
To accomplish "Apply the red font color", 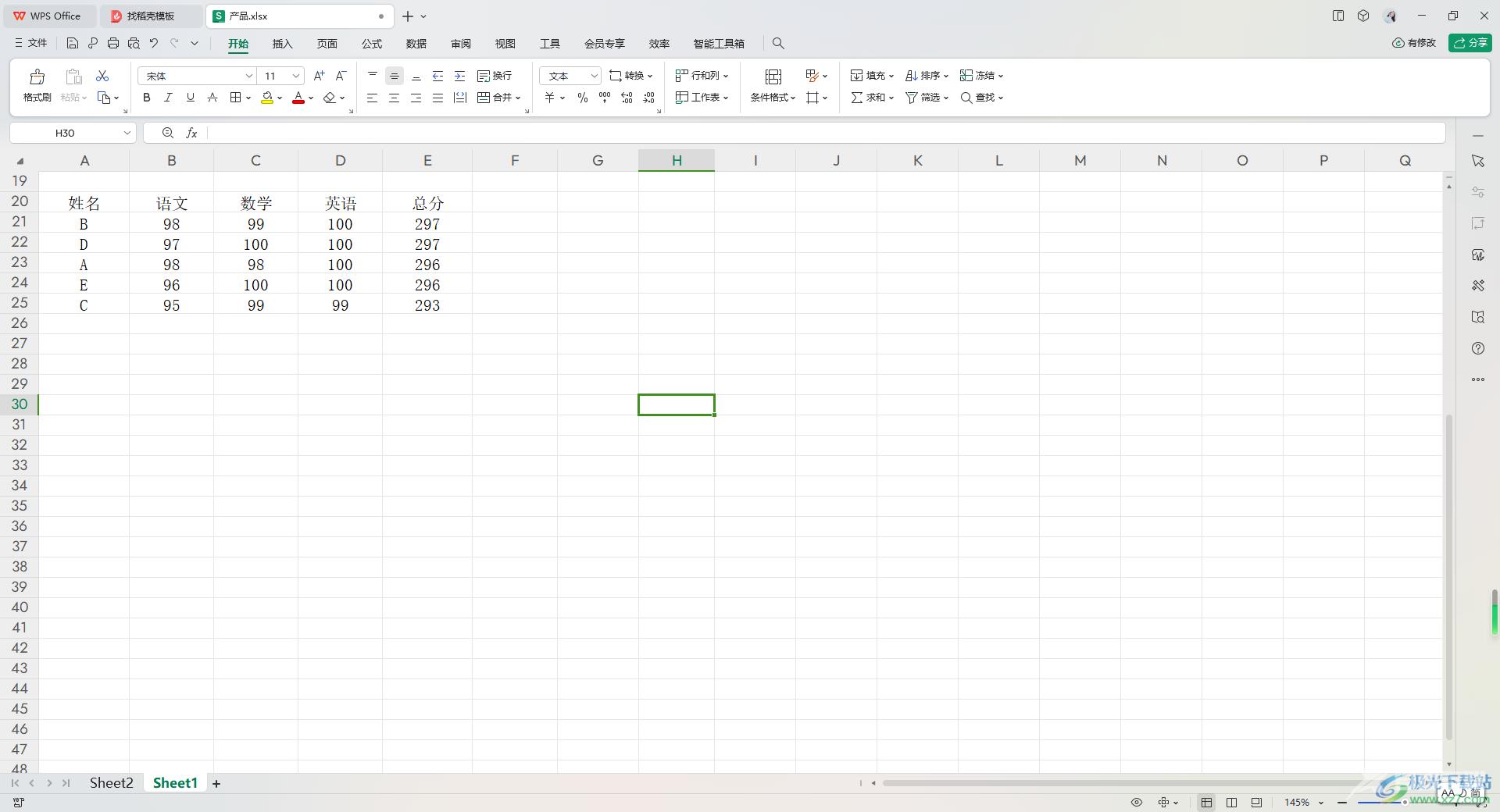I will [298, 98].
